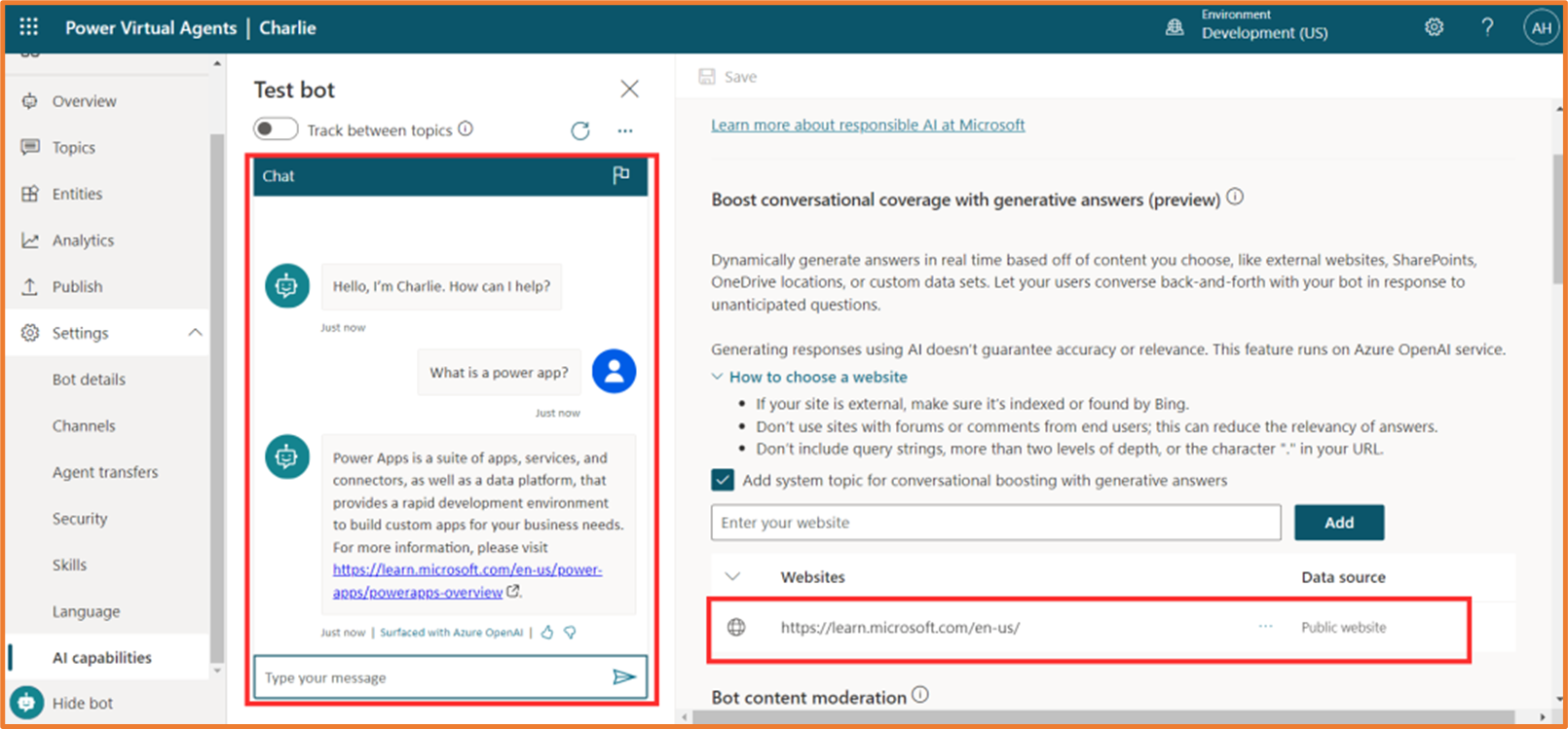Collapse the Websites list chevron
Viewport: 1568px width, 729px height.
[733, 577]
